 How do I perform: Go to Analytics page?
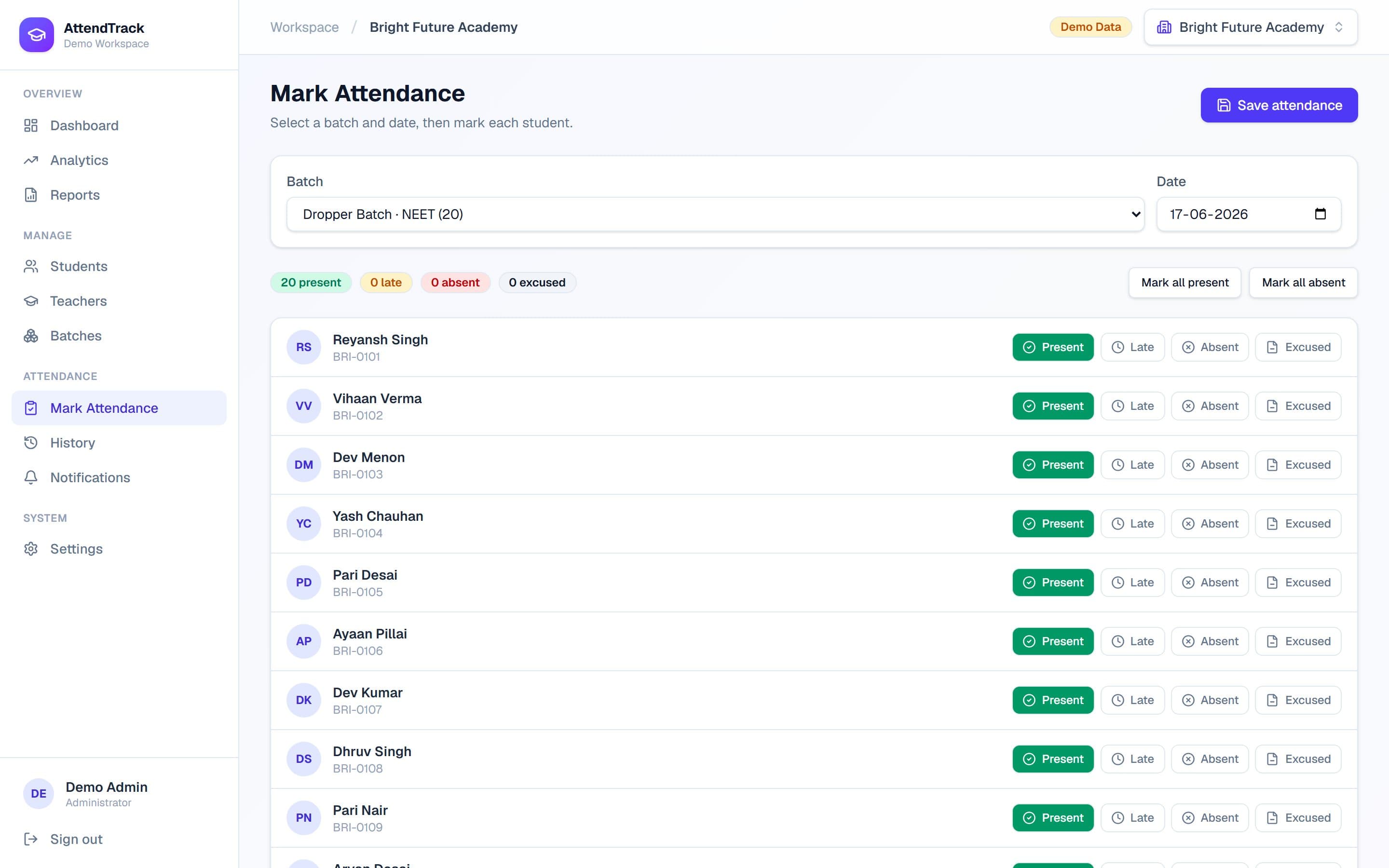pyautogui.click(x=119, y=160)
